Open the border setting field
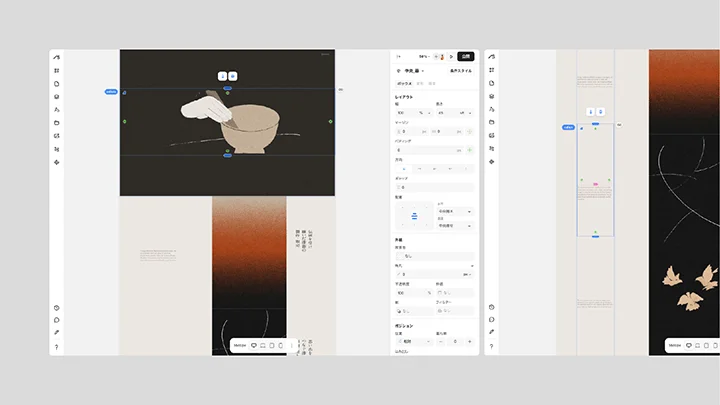 [455, 292]
